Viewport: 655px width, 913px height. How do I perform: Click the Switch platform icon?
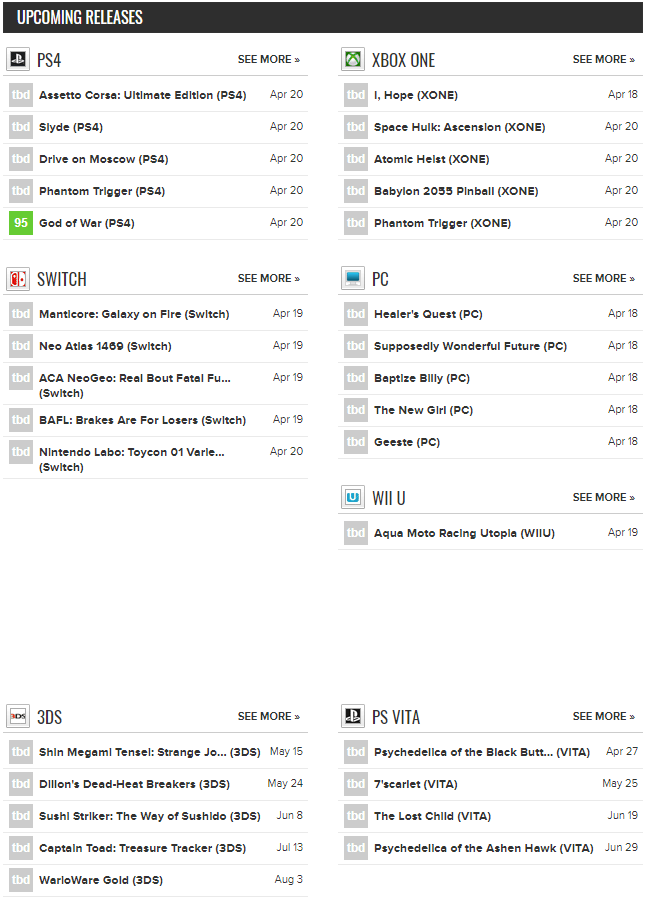click(18, 279)
